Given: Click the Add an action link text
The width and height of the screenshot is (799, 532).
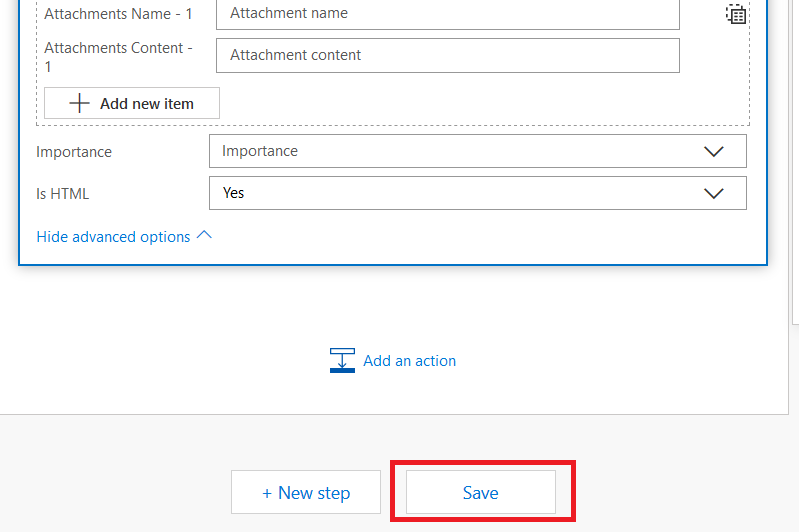Looking at the screenshot, I should point(409,361).
